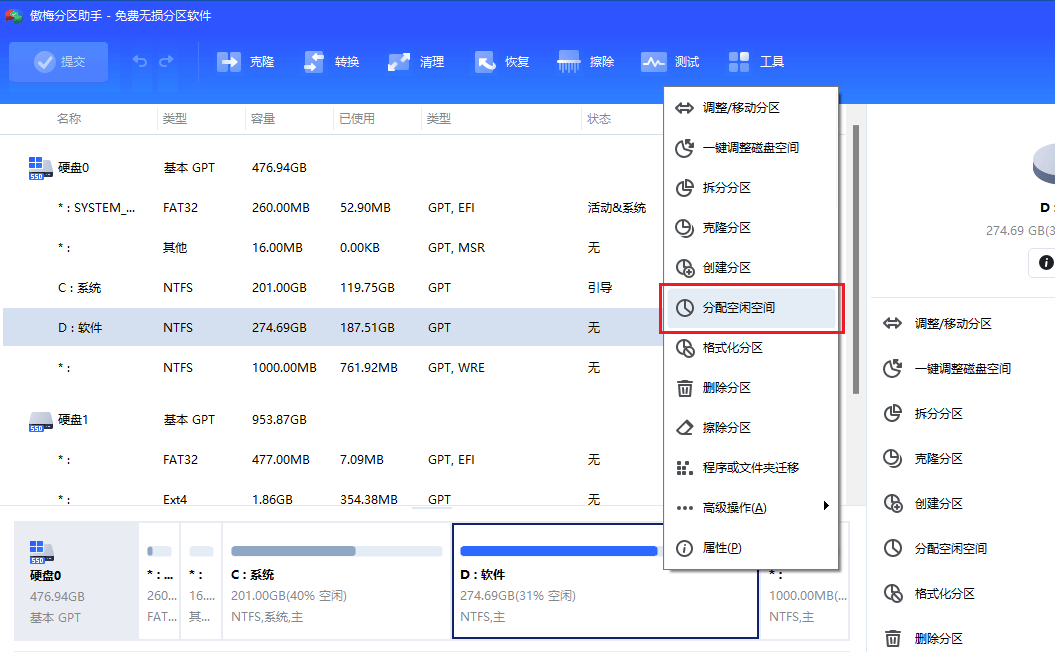Open the 清理 cleanup toolbar item

[x=416, y=62]
